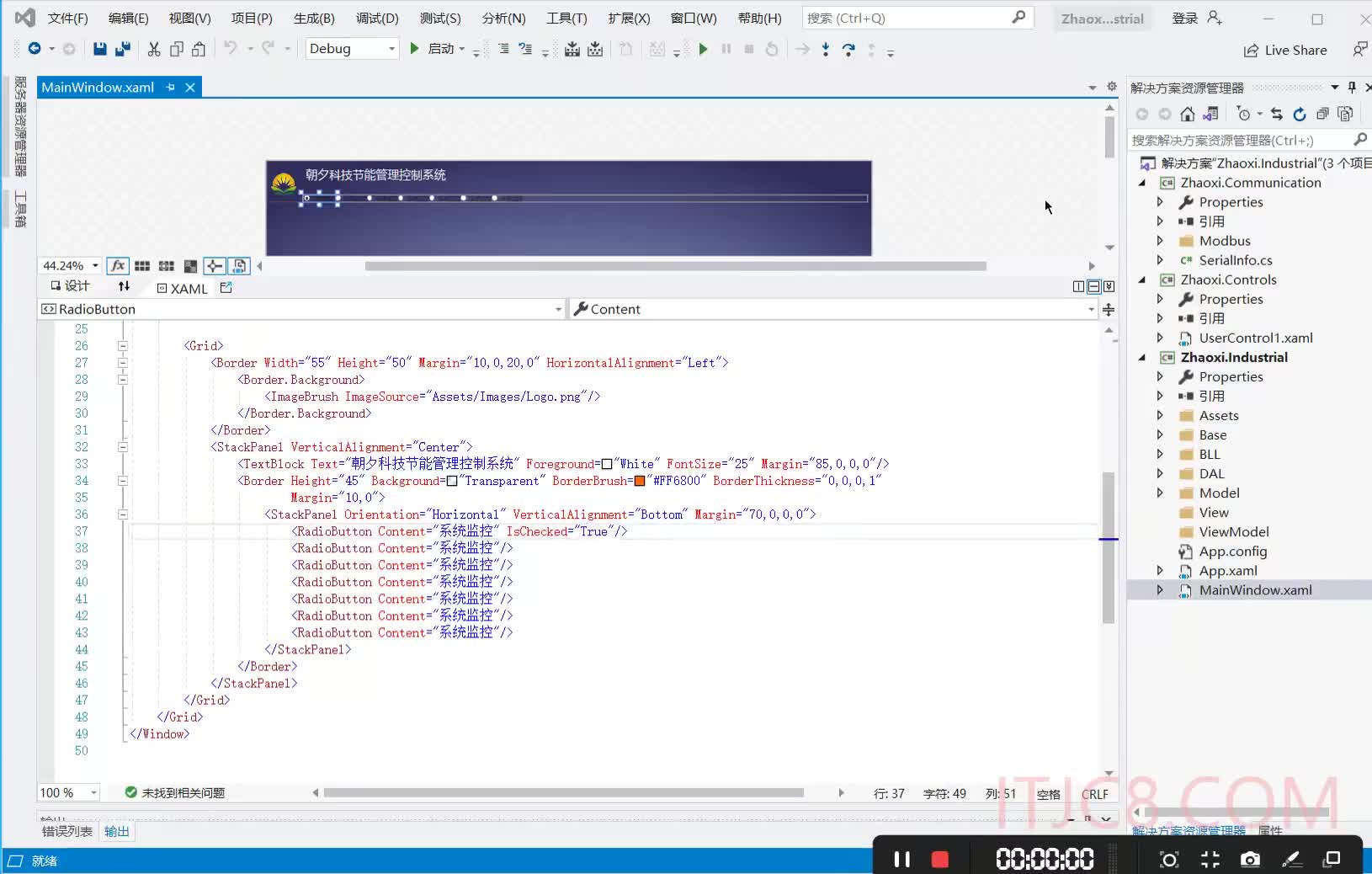Image resolution: width=1372 pixels, height=874 pixels.
Task: Toggle show snap grid in designer
Action: click(142, 266)
